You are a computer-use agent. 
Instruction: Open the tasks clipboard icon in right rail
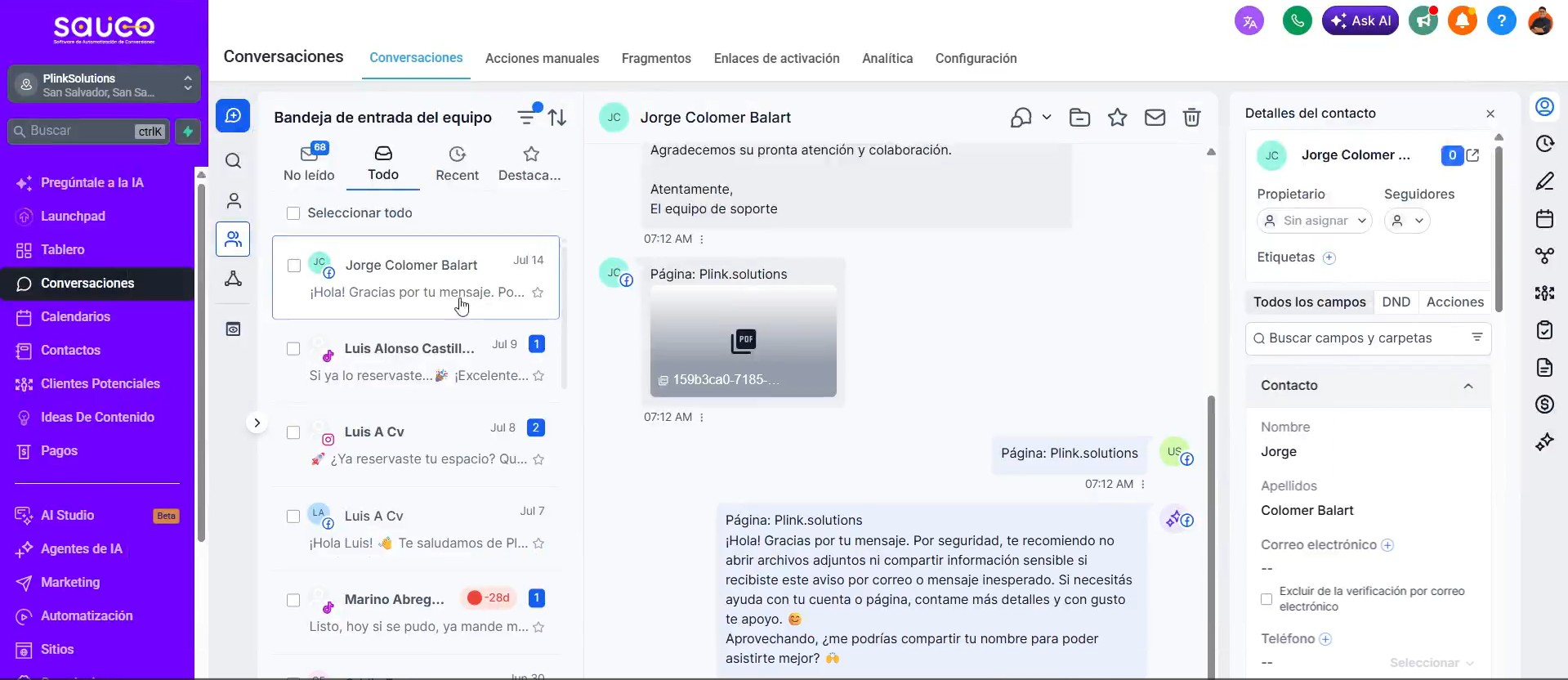click(x=1544, y=330)
